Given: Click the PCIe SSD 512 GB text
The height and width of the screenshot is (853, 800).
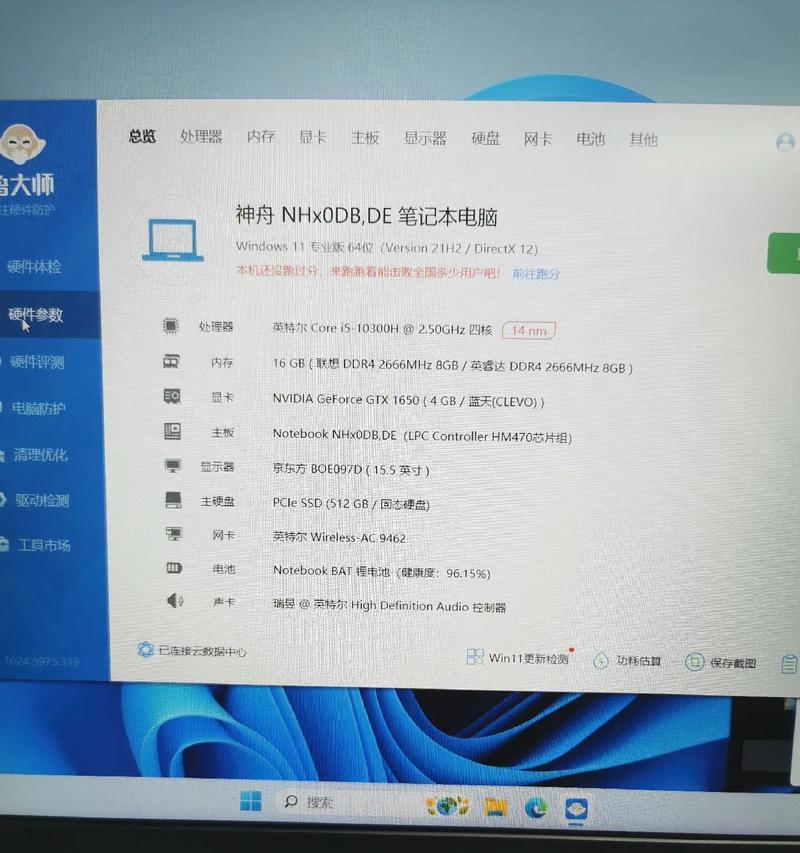Looking at the screenshot, I should tap(351, 503).
